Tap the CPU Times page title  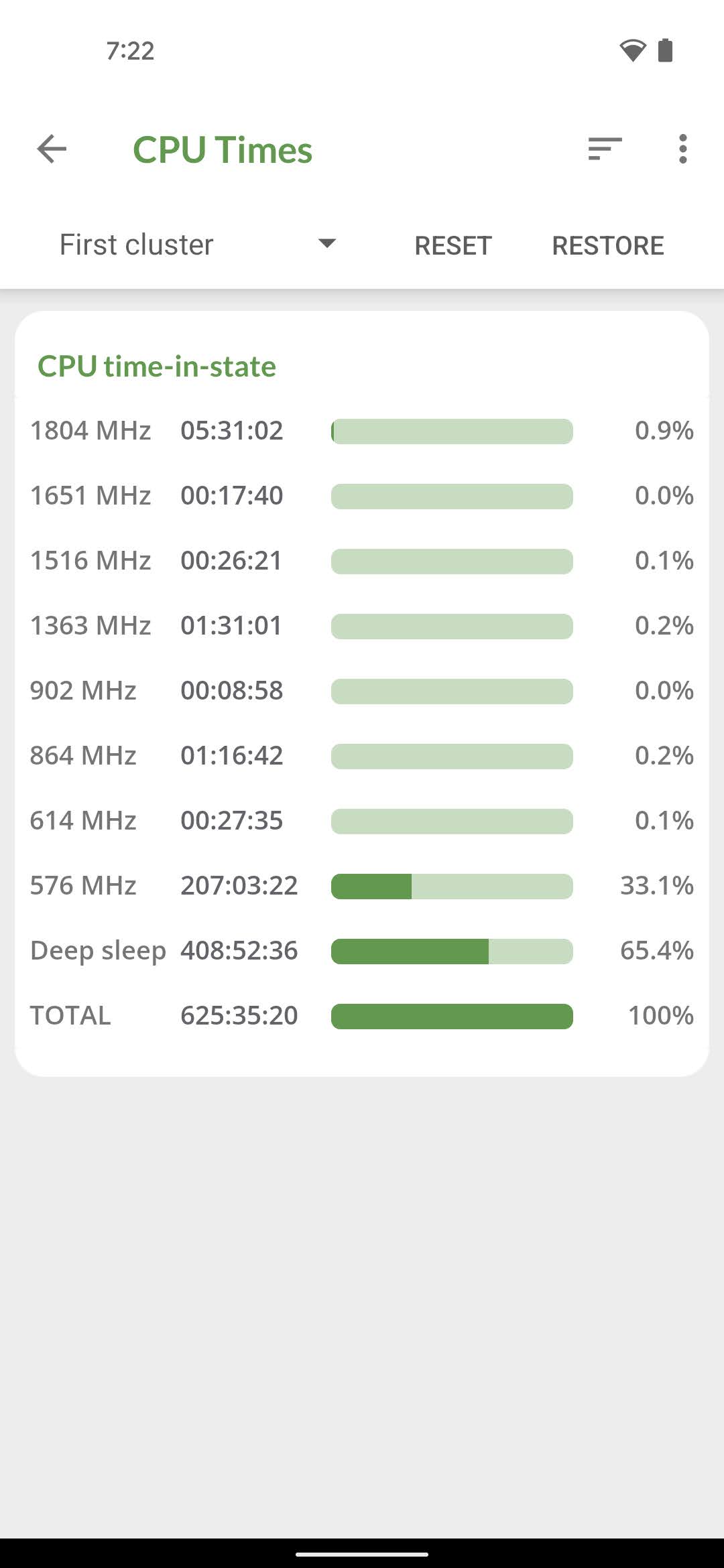click(x=223, y=149)
